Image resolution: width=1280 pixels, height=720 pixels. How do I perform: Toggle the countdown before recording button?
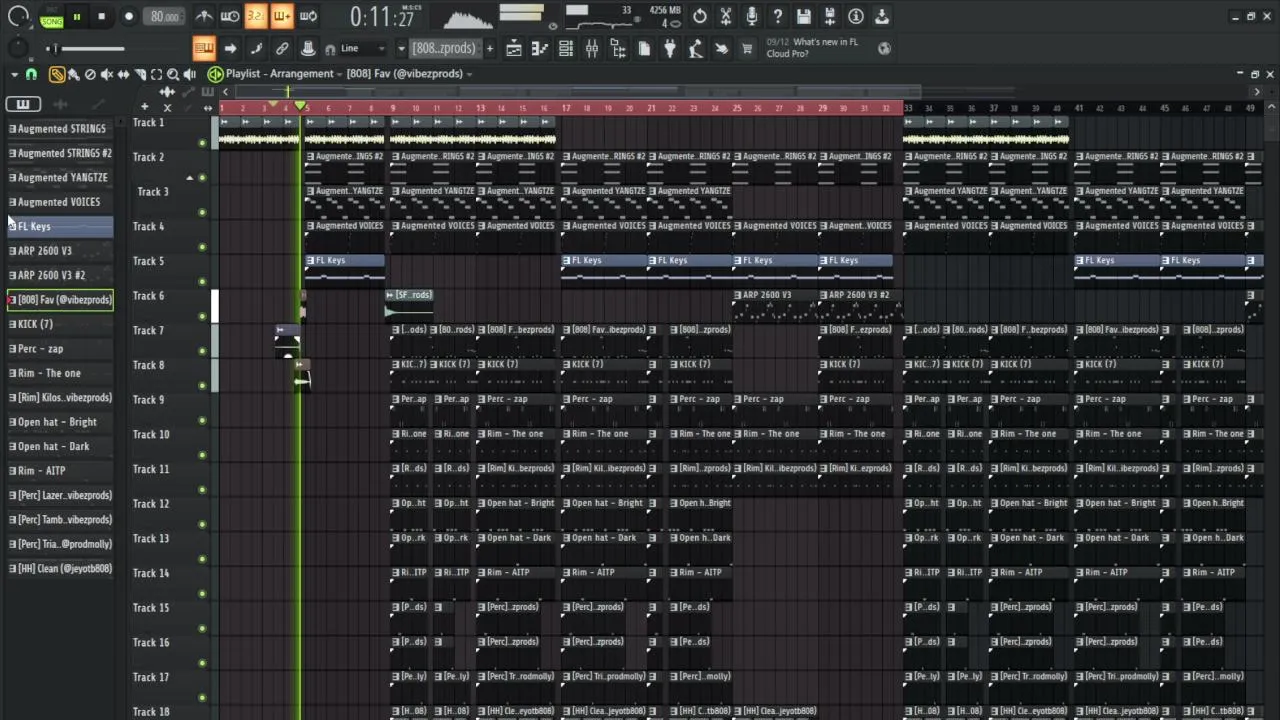point(256,16)
